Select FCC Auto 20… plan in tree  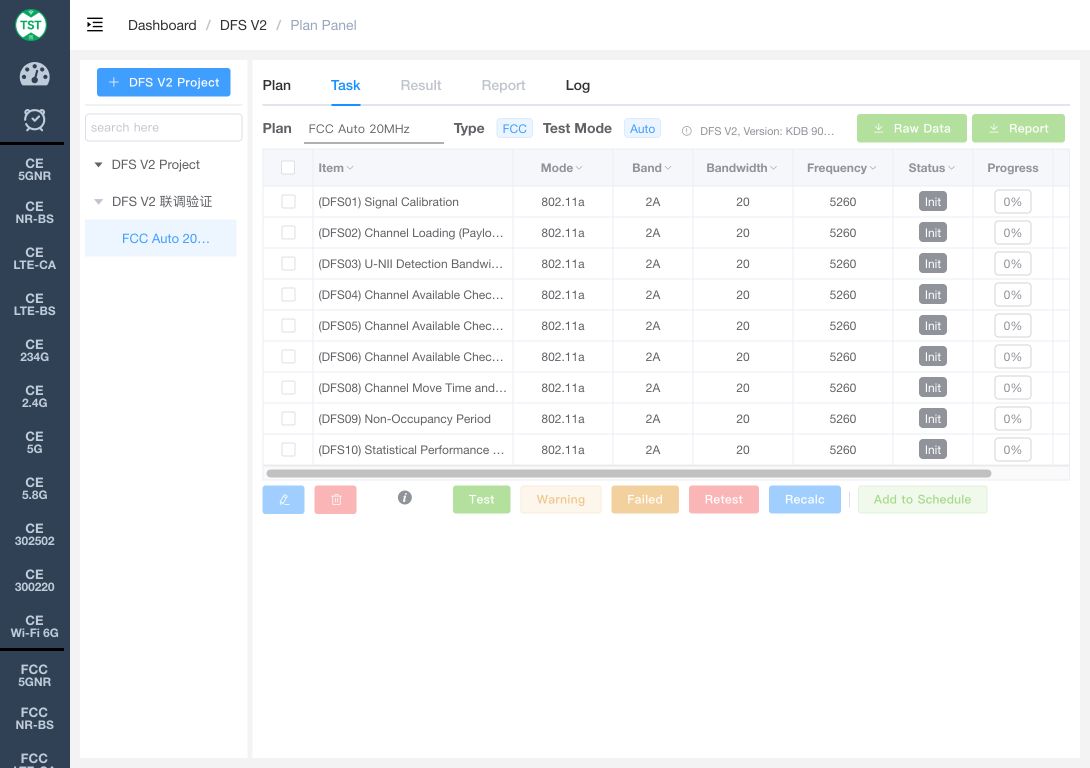[161, 238]
